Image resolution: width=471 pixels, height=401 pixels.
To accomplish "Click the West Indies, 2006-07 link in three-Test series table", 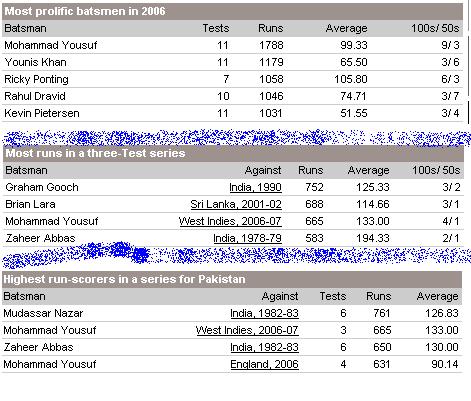I will point(230,221).
